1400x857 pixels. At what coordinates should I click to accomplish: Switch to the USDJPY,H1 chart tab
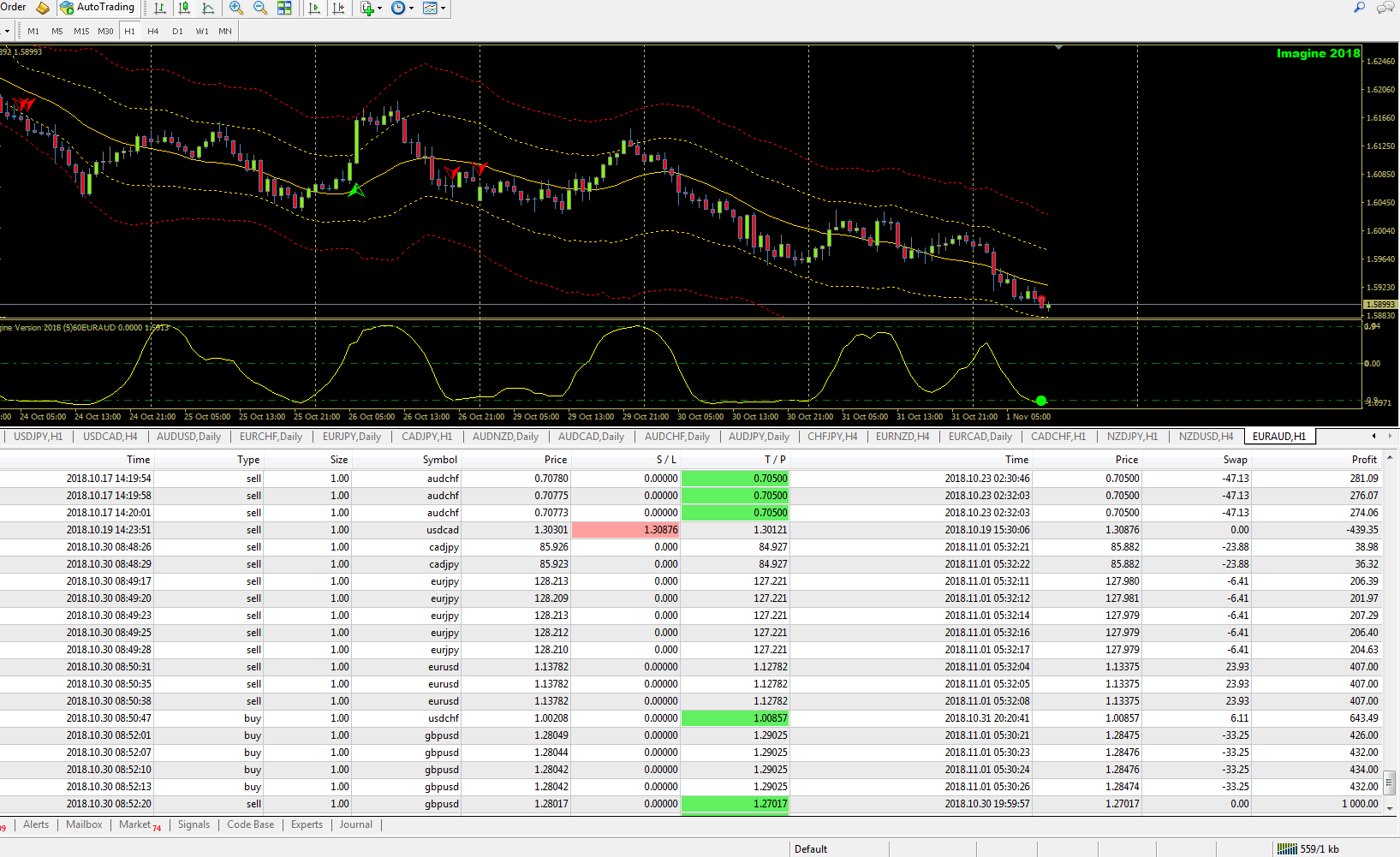(38, 437)
